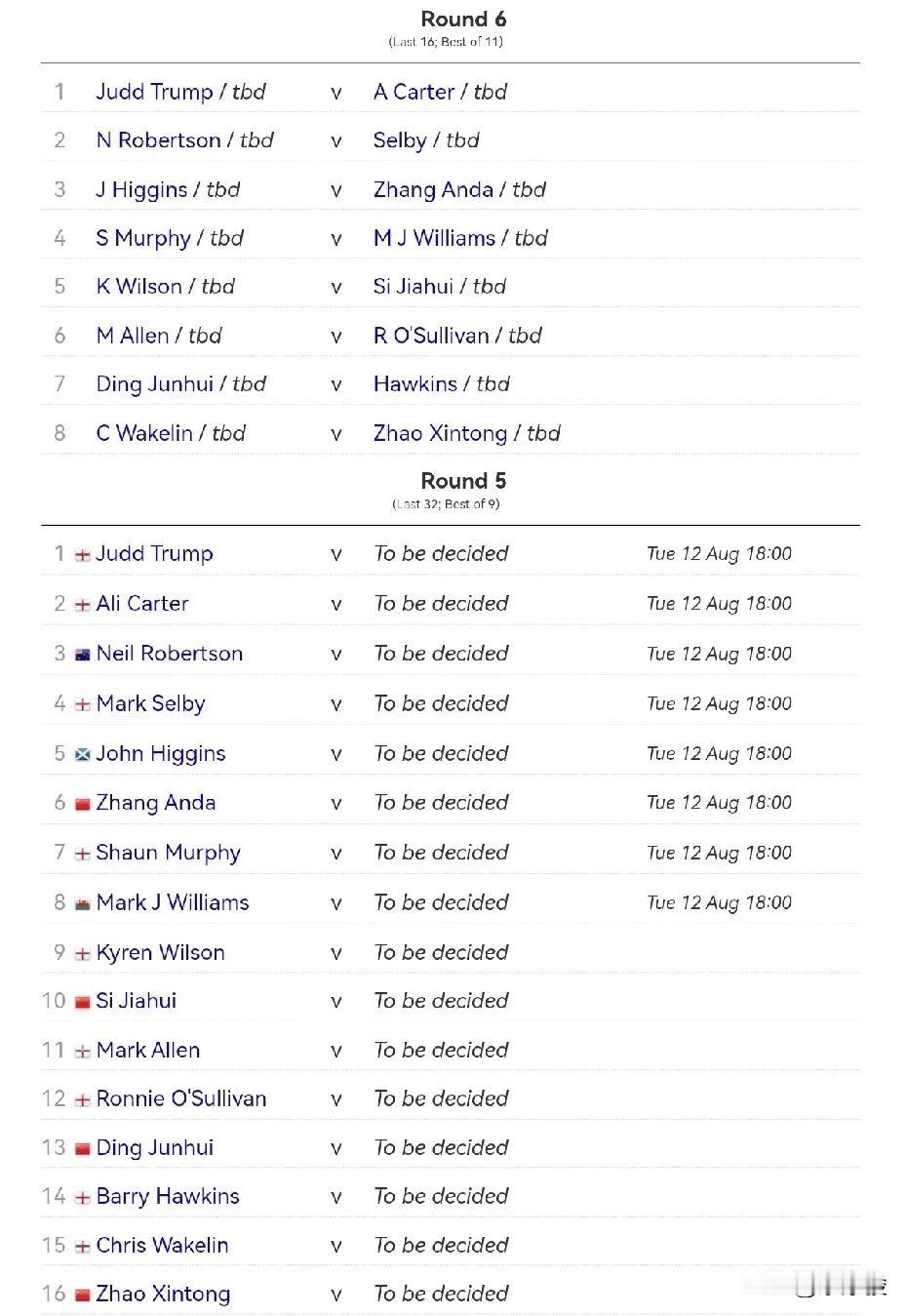907x1316 pixels.
Task: Open Kyren Wilson player page
Action: coord(160,952)
